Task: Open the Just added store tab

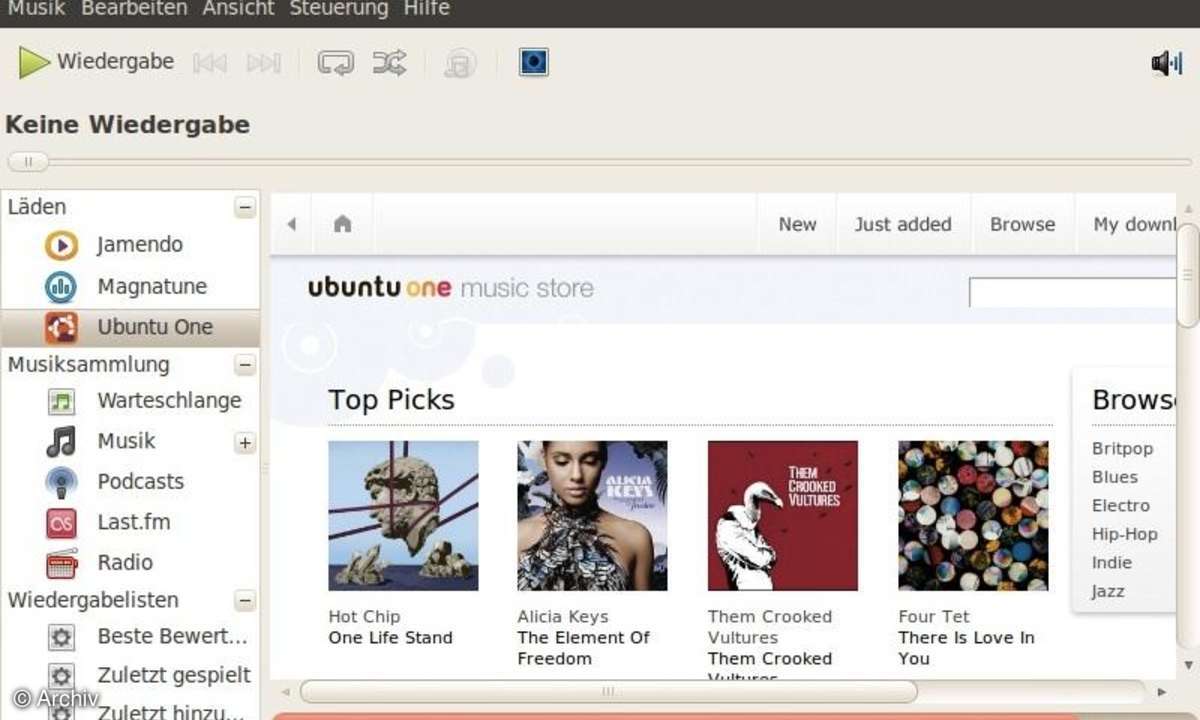Action: 903,224
